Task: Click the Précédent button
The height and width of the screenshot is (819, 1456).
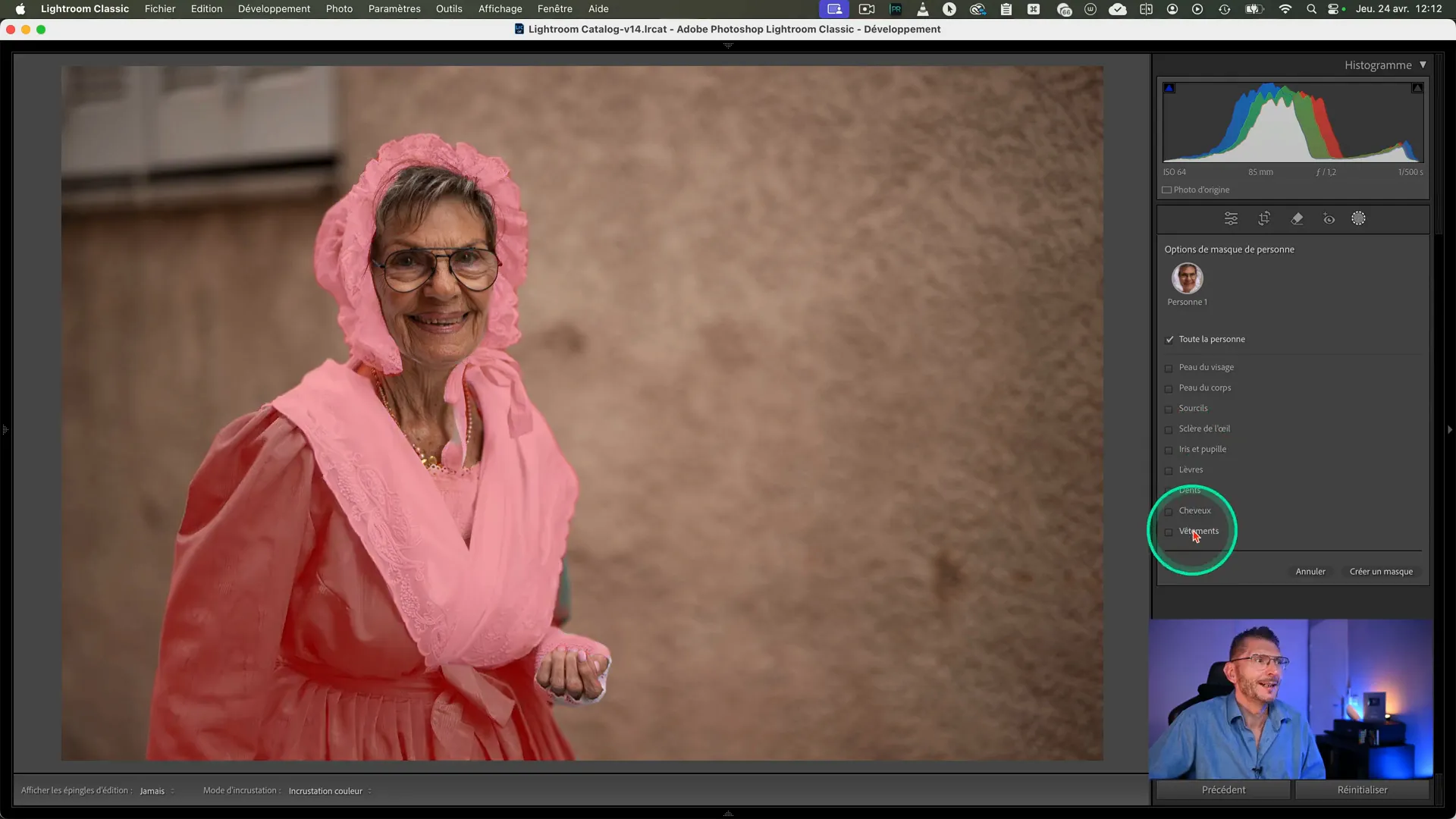Action: [x=1223, y=790]
